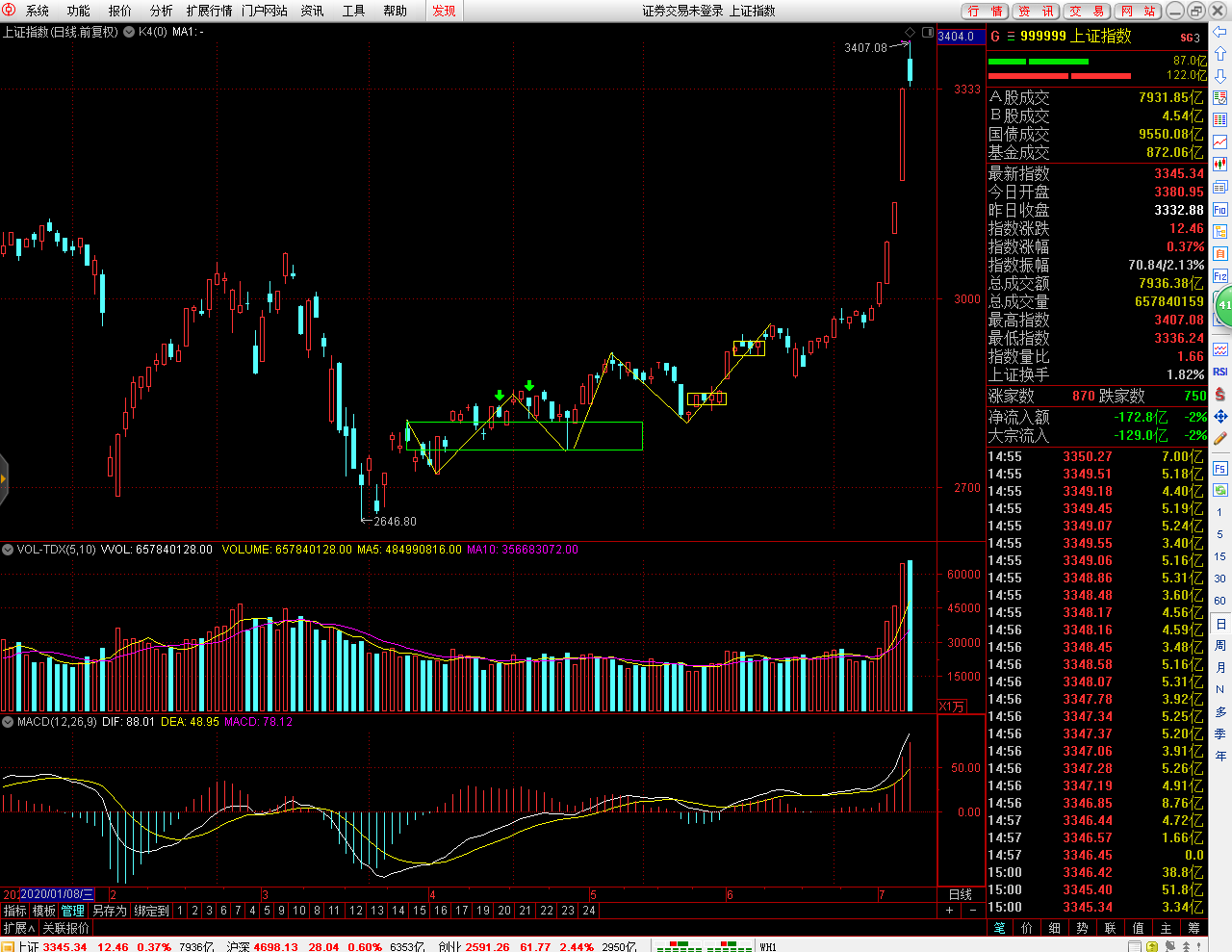Click the 交易 button in the title bar
This screenshot has width=1232, height=952.
(x=1087, y=11)
